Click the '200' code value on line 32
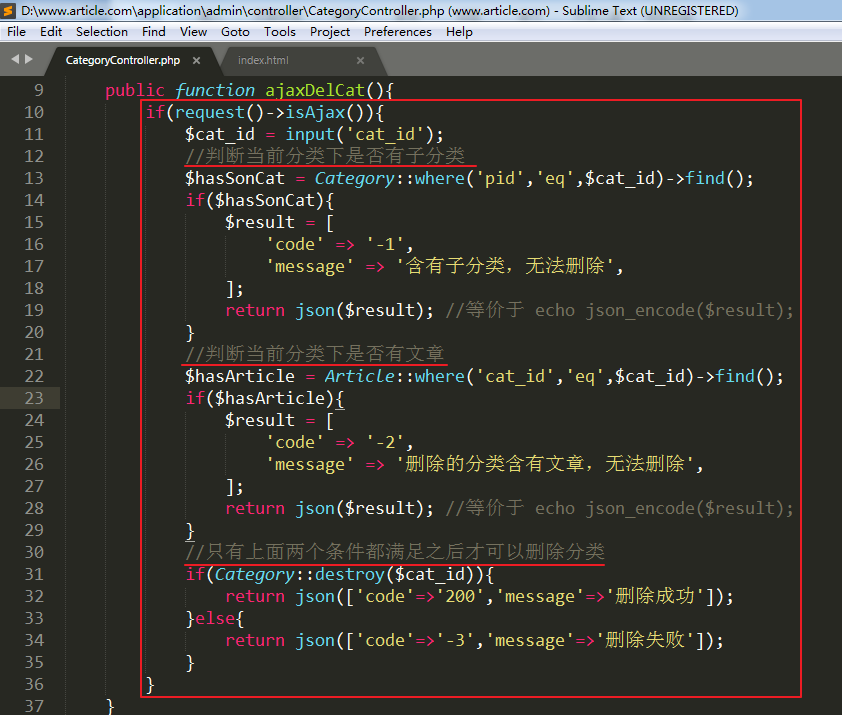The image size is (842, 715). pos(460,597)
